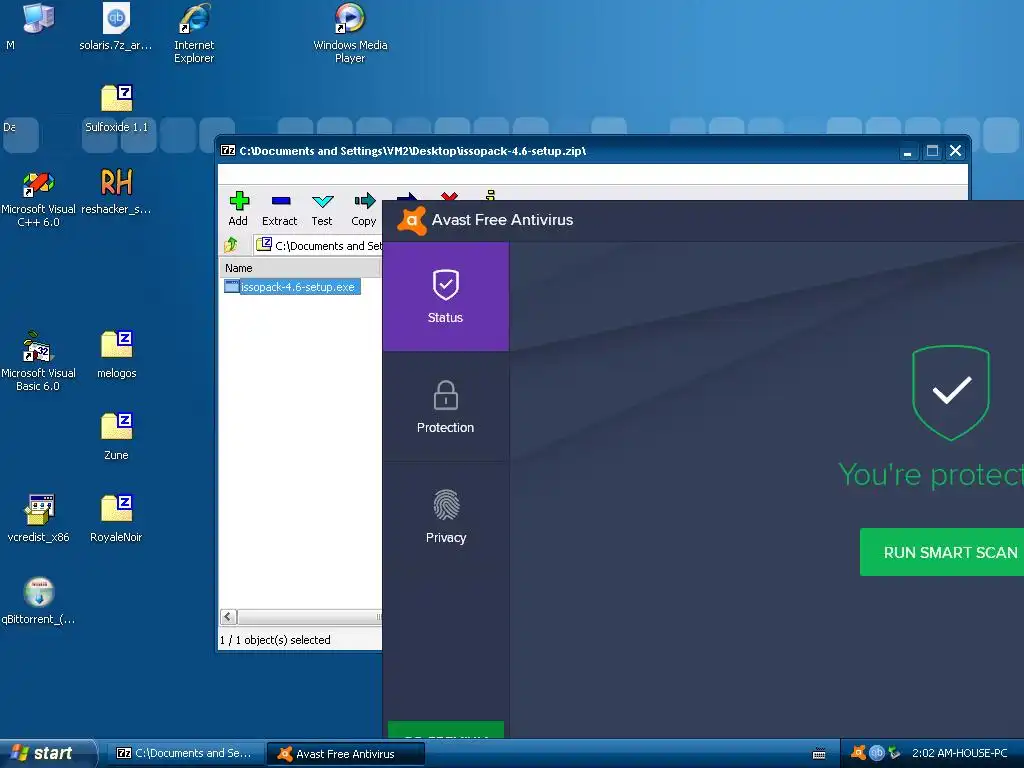Select the melogos archive desktop icon

116,355
